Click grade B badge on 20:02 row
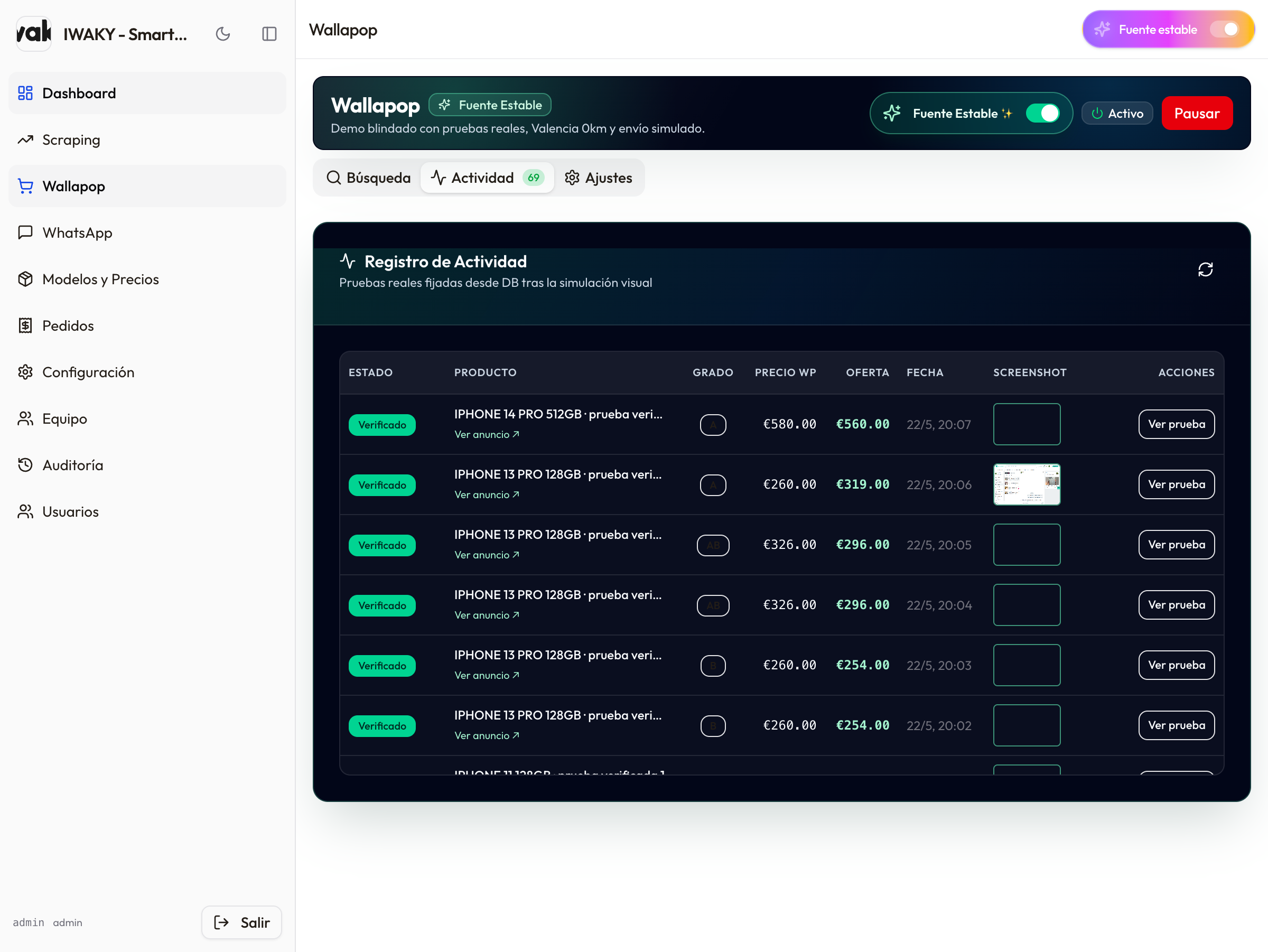This screenshot has height=952, width=1268. click(713, 725)
